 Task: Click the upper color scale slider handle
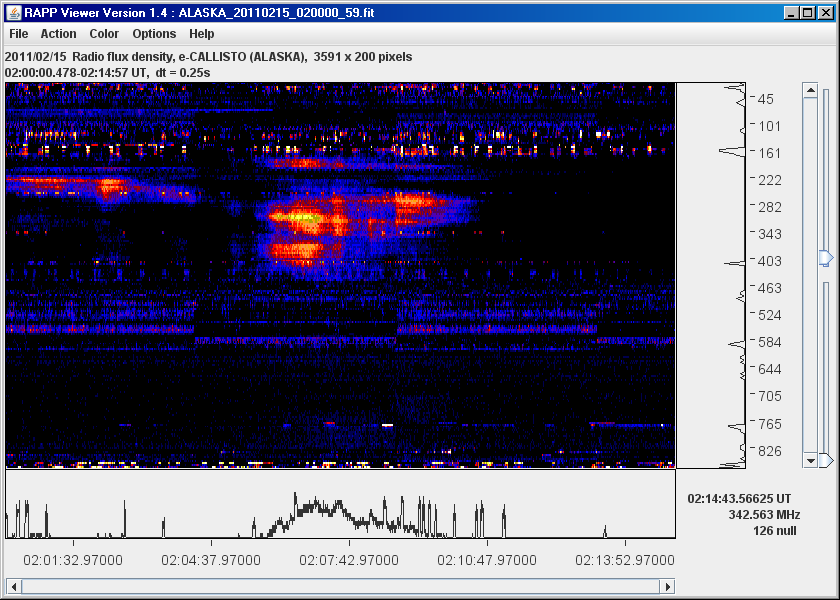[x=827, y=258]
